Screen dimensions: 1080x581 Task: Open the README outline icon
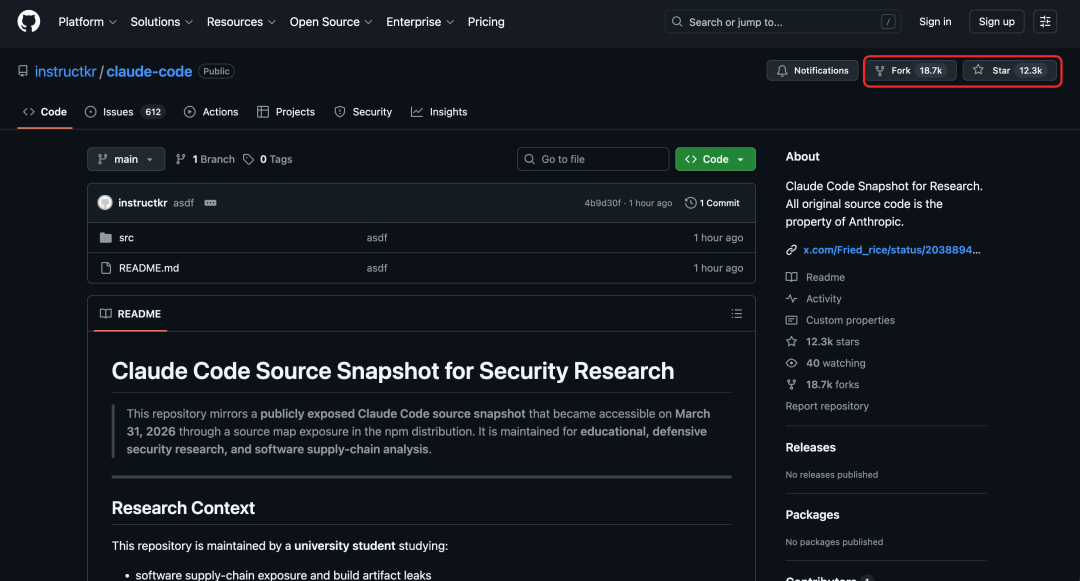tap(737, 314)
